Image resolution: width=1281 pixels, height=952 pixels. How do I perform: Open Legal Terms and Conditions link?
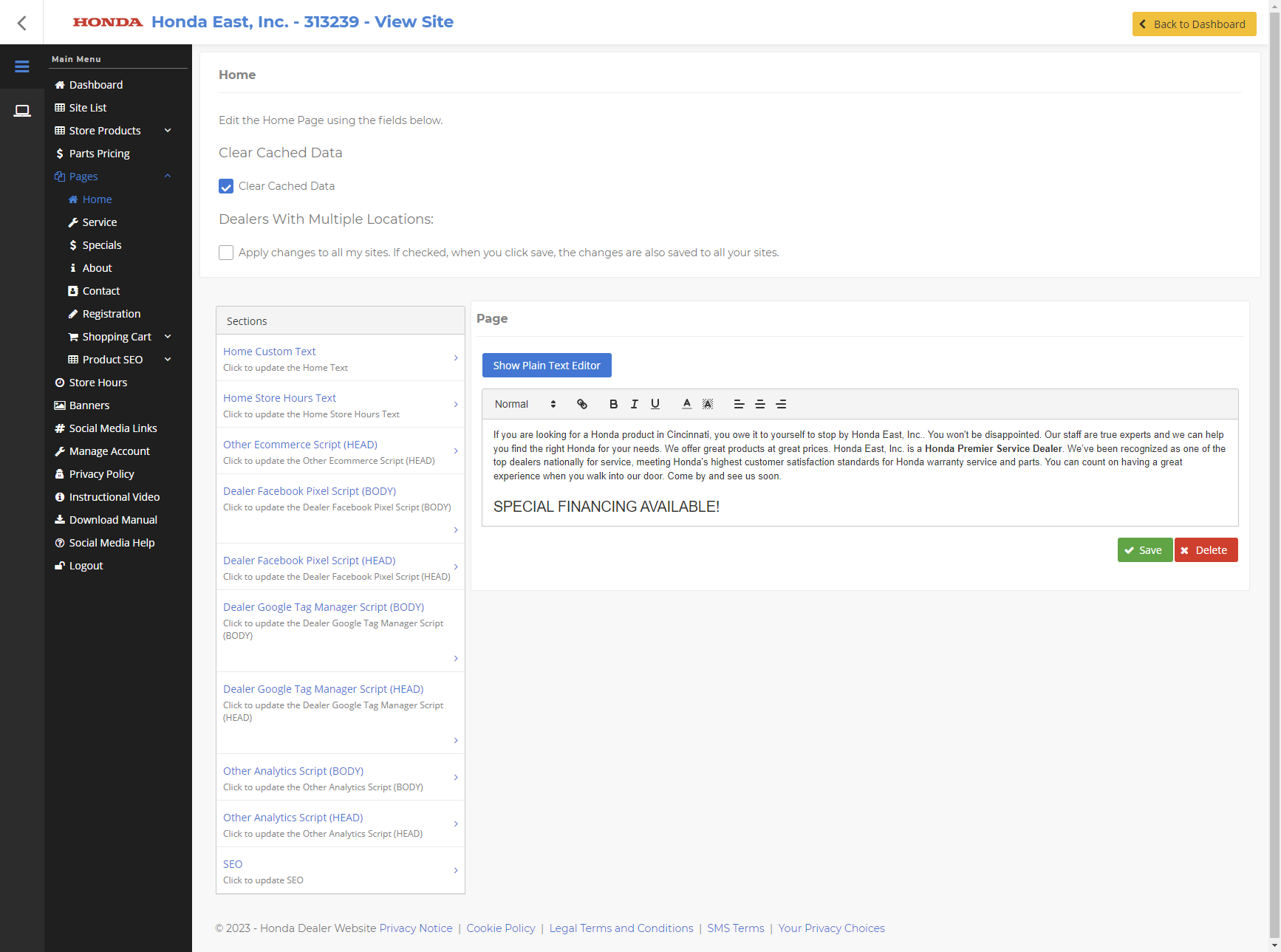(621, 928)
